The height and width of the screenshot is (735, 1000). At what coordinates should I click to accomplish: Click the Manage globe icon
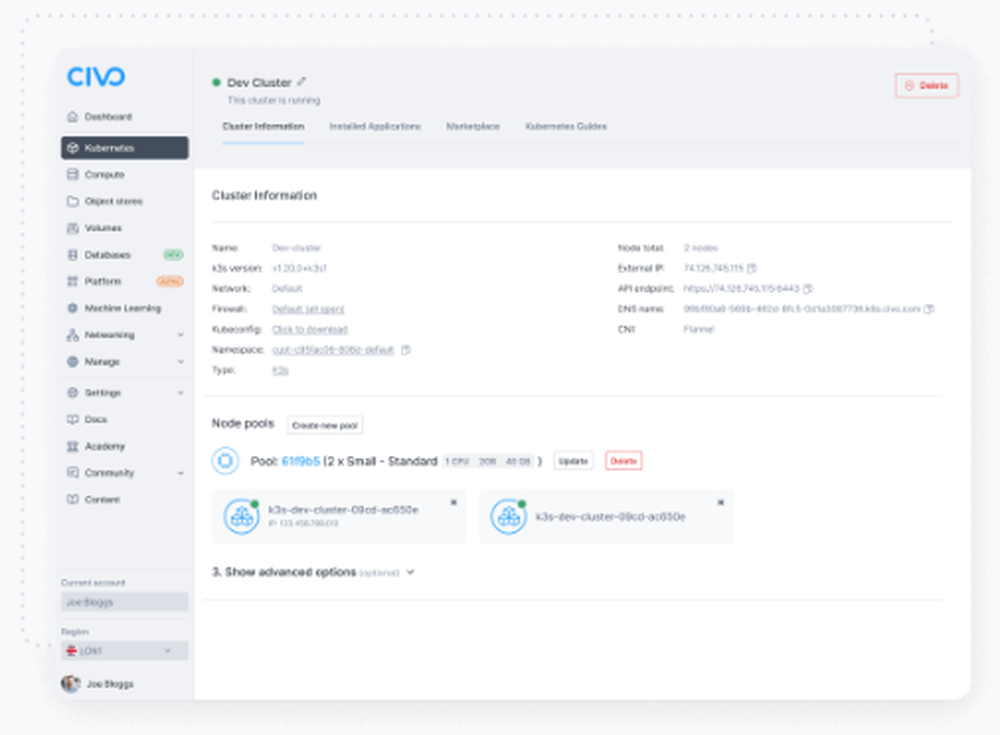[73, 362]
